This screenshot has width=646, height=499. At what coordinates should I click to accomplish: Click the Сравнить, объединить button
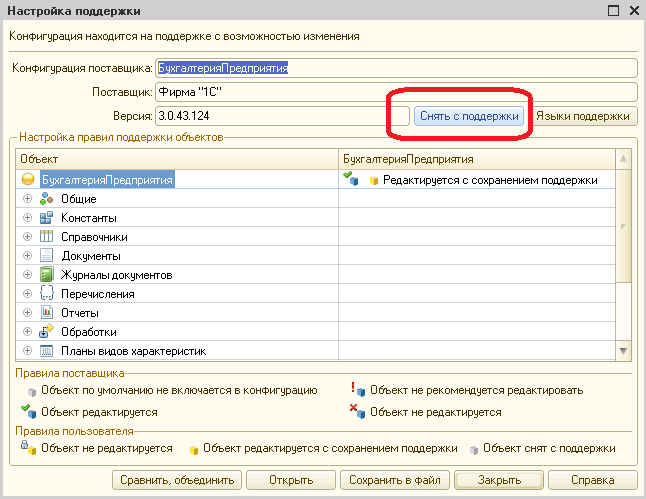(x=177, y=480)
